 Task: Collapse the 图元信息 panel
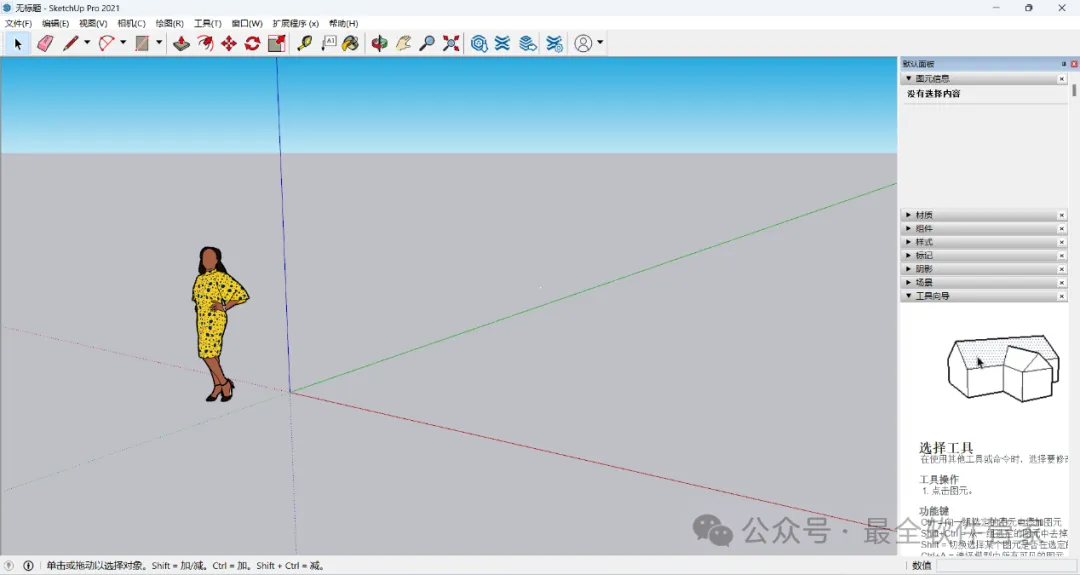[908, 79]
